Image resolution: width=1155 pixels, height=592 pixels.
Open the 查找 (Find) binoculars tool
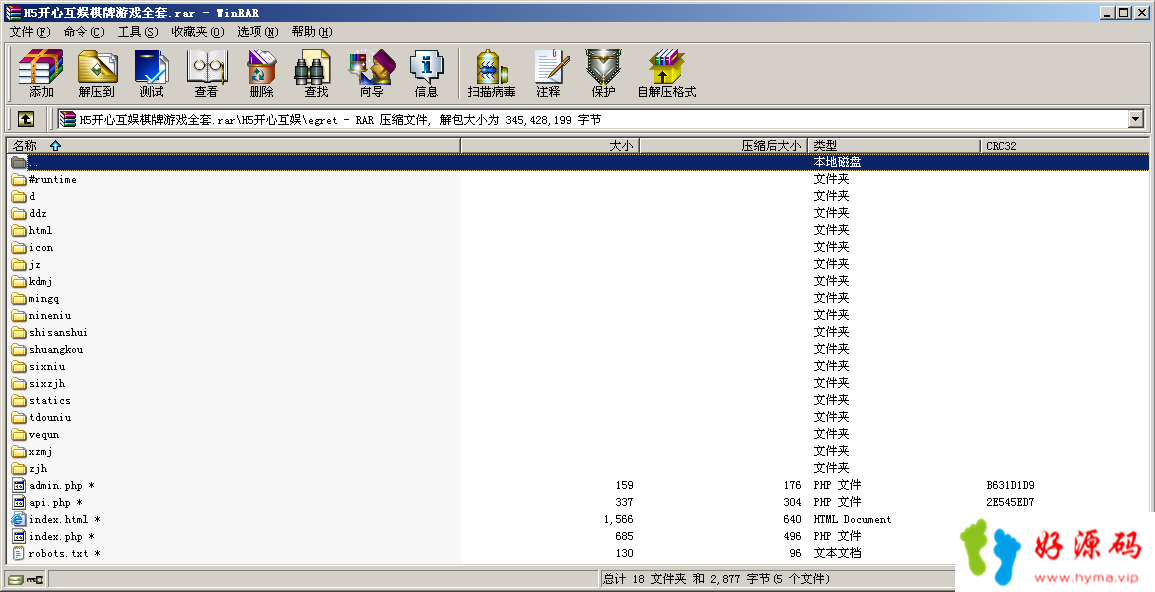[x=316, y=73]
